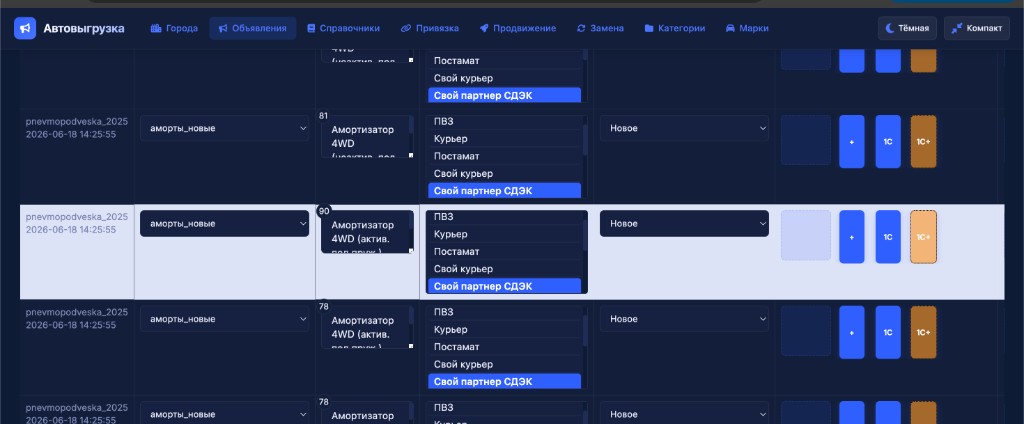Open Категории folder tab
Viewport: 1024px width, 424px height.
pyautogui.click(x=674, y=28)
